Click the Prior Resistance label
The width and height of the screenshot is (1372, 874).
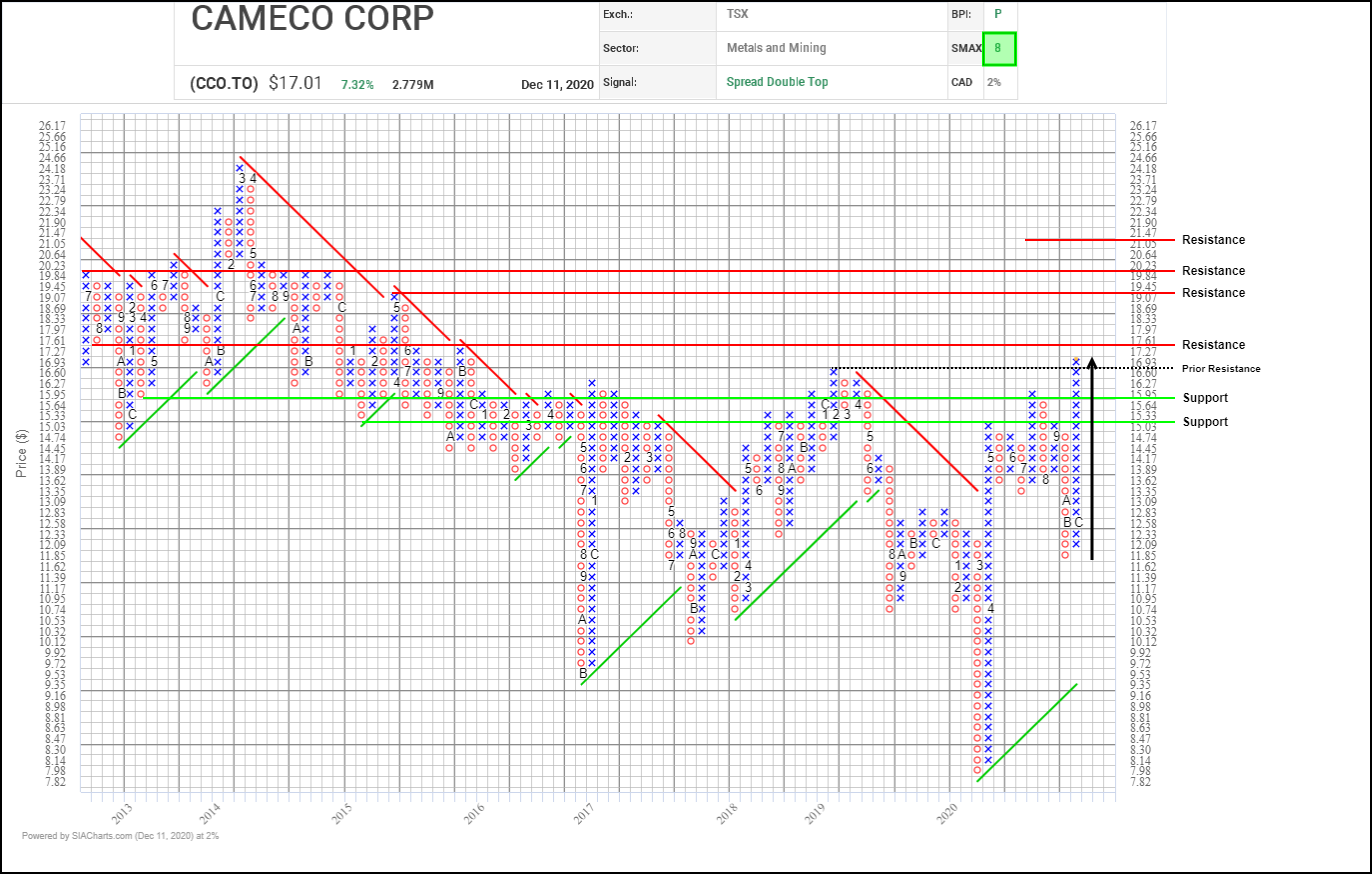tap(1220, 369)
